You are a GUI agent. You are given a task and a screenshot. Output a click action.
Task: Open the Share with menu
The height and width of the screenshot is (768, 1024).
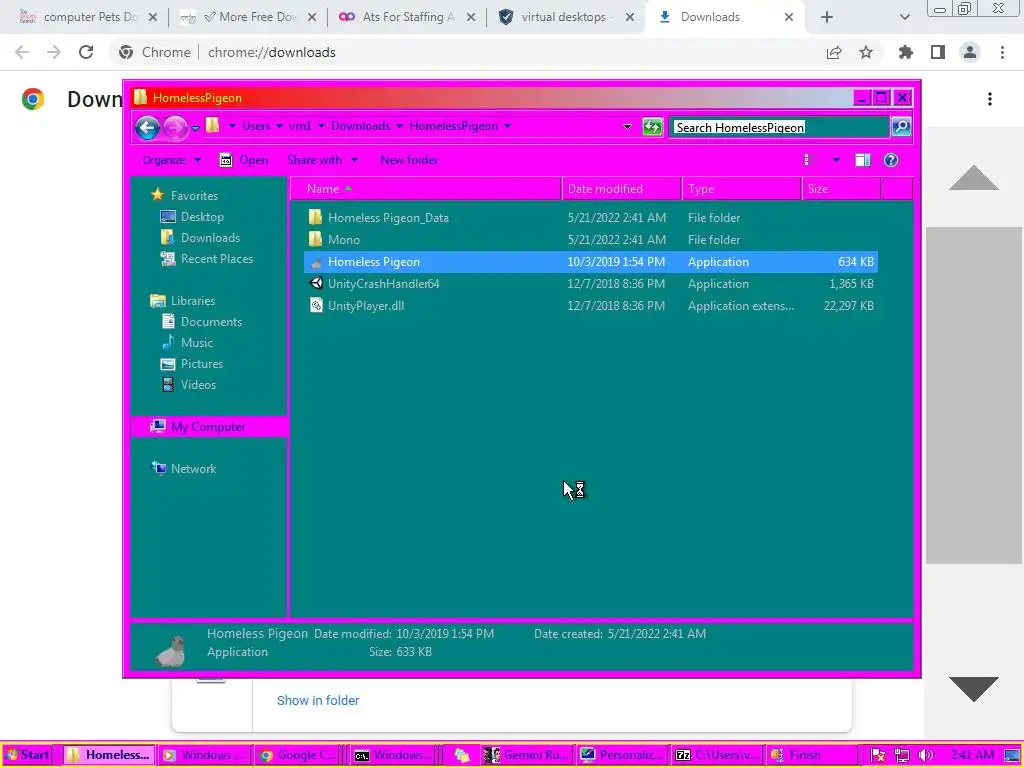tap(323, 160)
